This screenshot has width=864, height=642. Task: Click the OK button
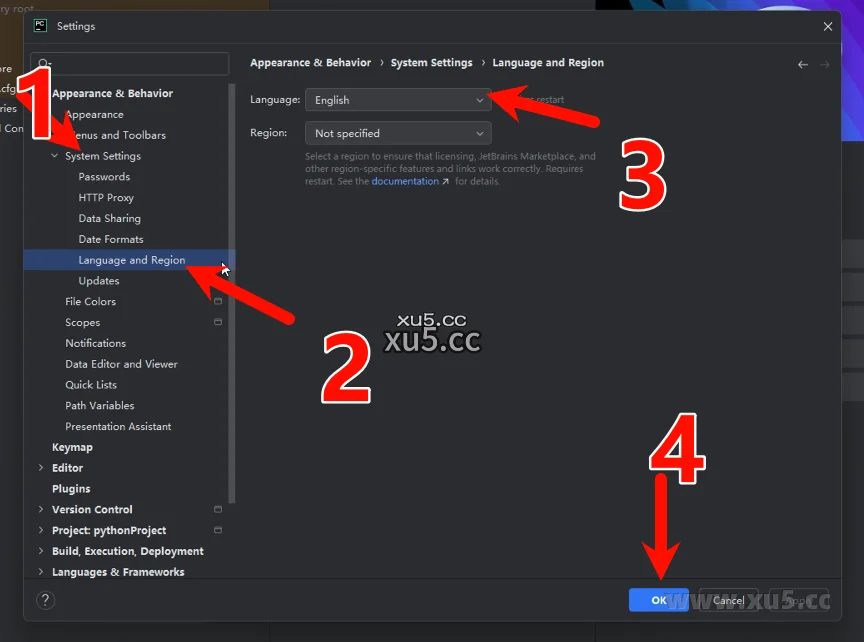click(x=658, y=600)
